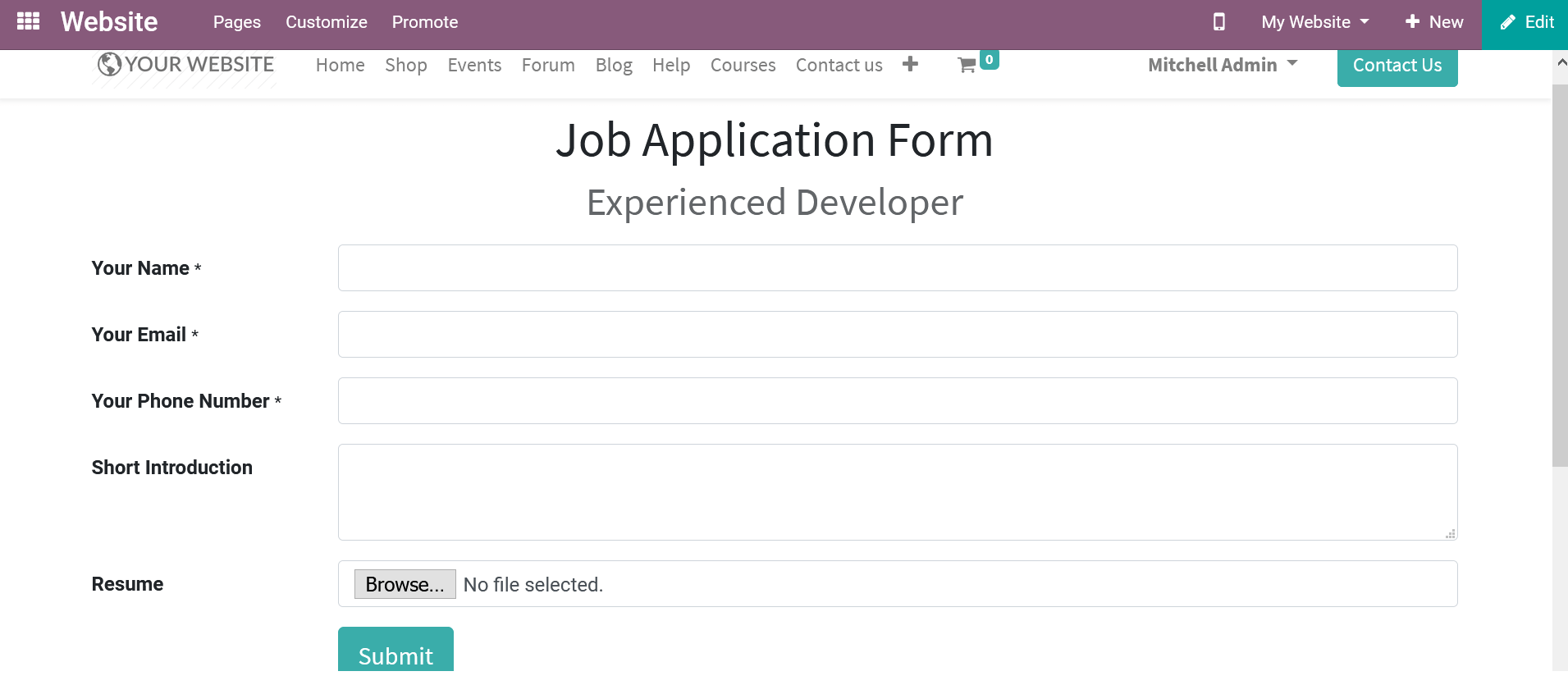This screenshot has width=1568, height=685.
Task: Open the Promote menu
Action: [x=424, y=22]
